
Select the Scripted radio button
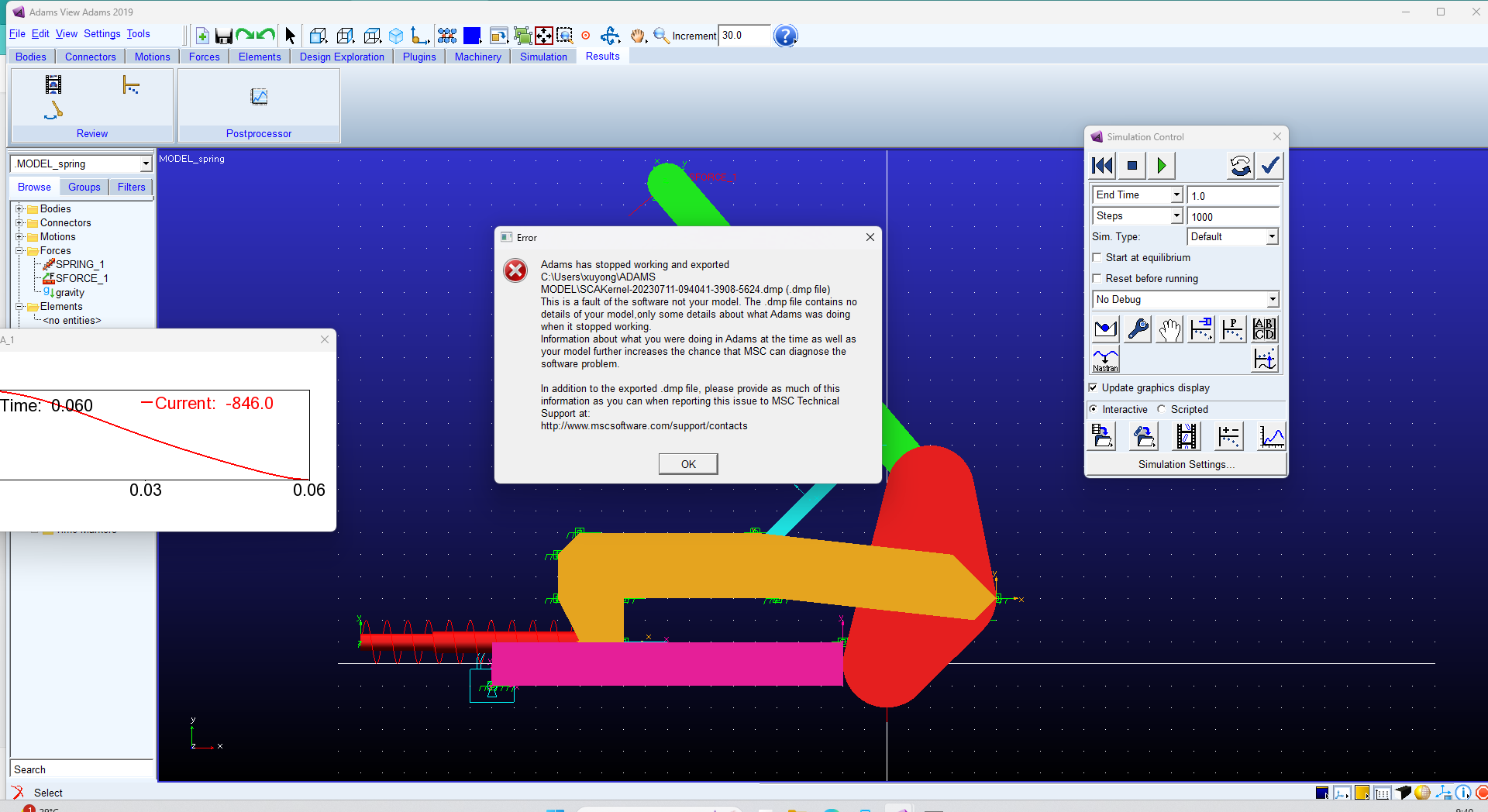coord(1161,409)
